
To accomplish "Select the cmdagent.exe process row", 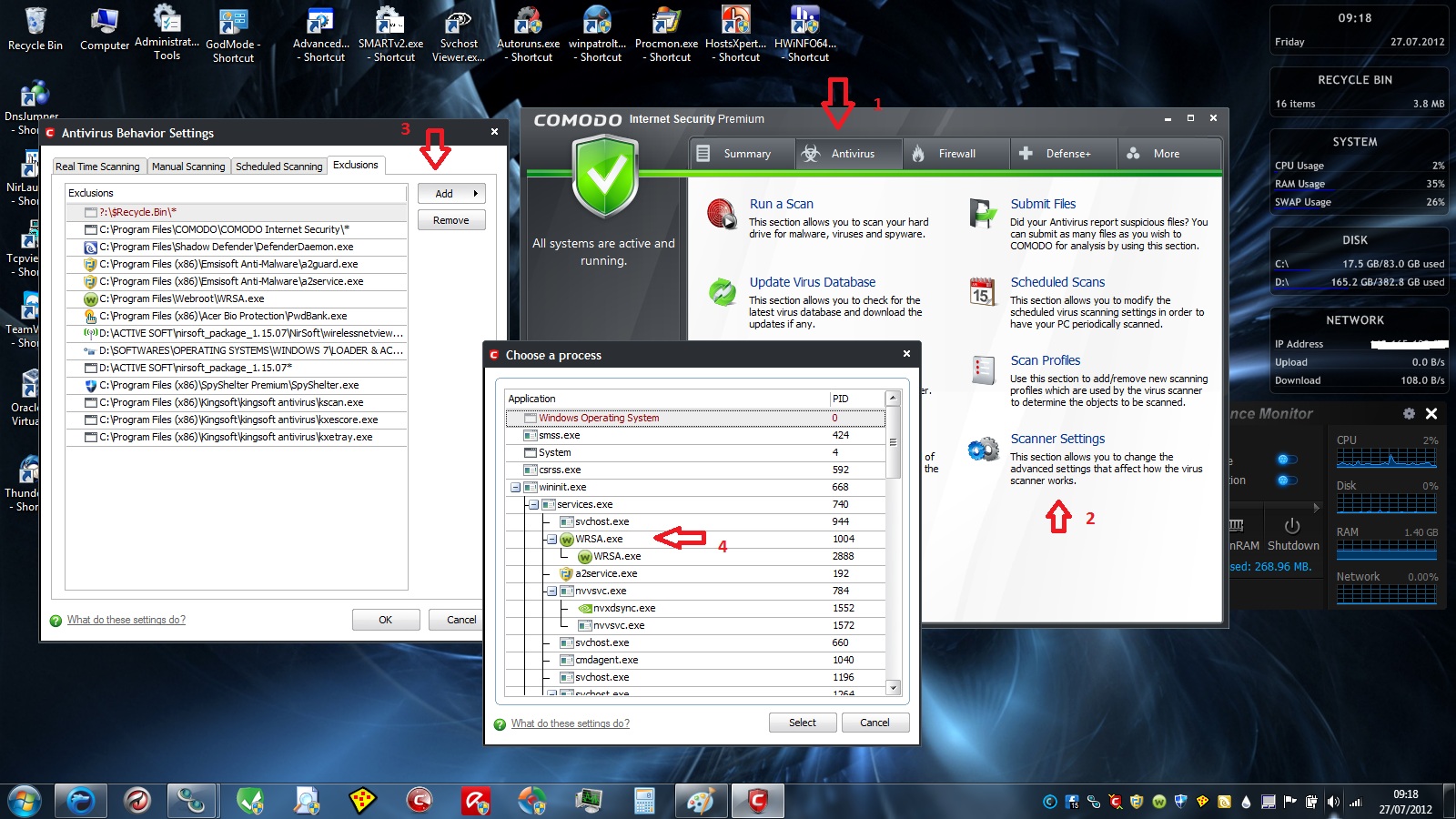I will (x=695, y=660).
